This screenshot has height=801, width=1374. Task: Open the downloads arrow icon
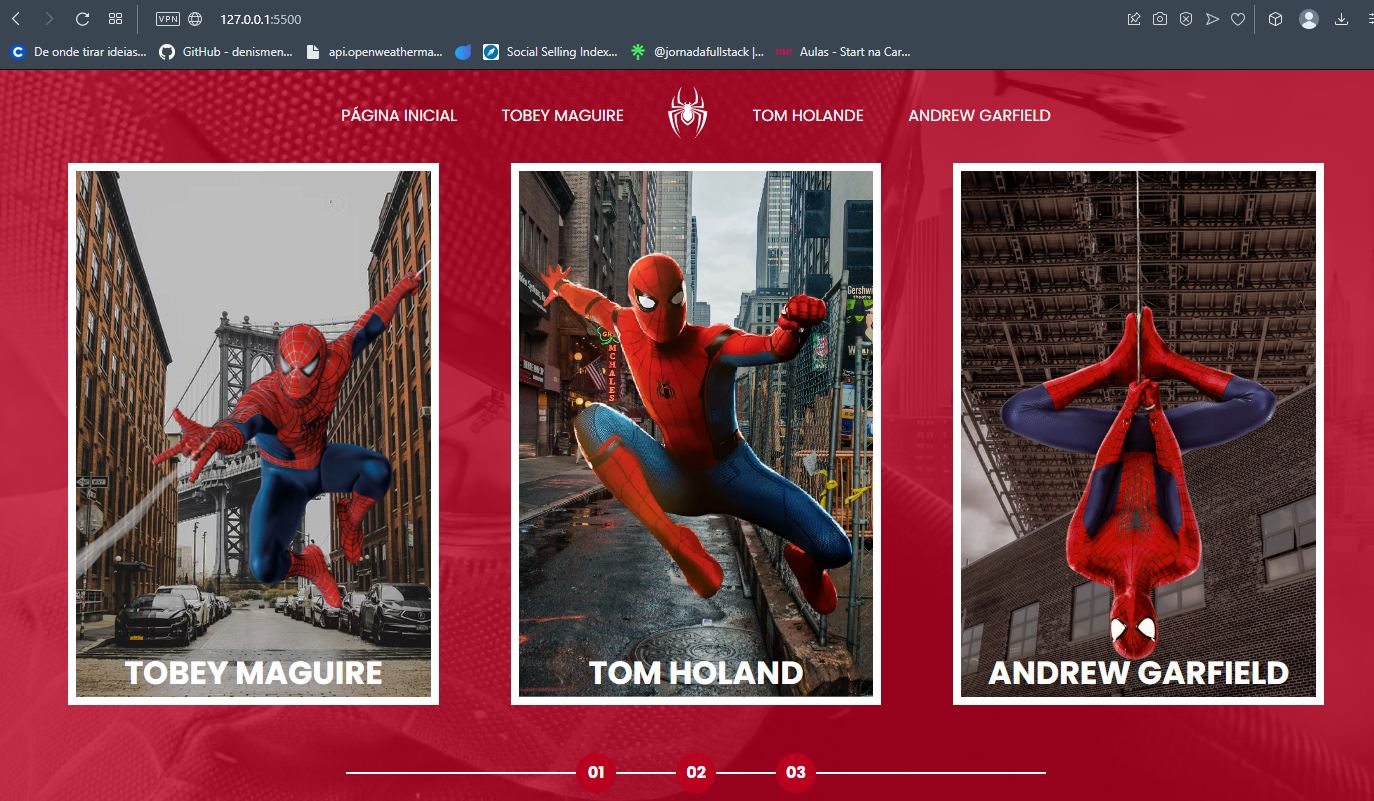pyautogui.click(x=1342, y=19)
